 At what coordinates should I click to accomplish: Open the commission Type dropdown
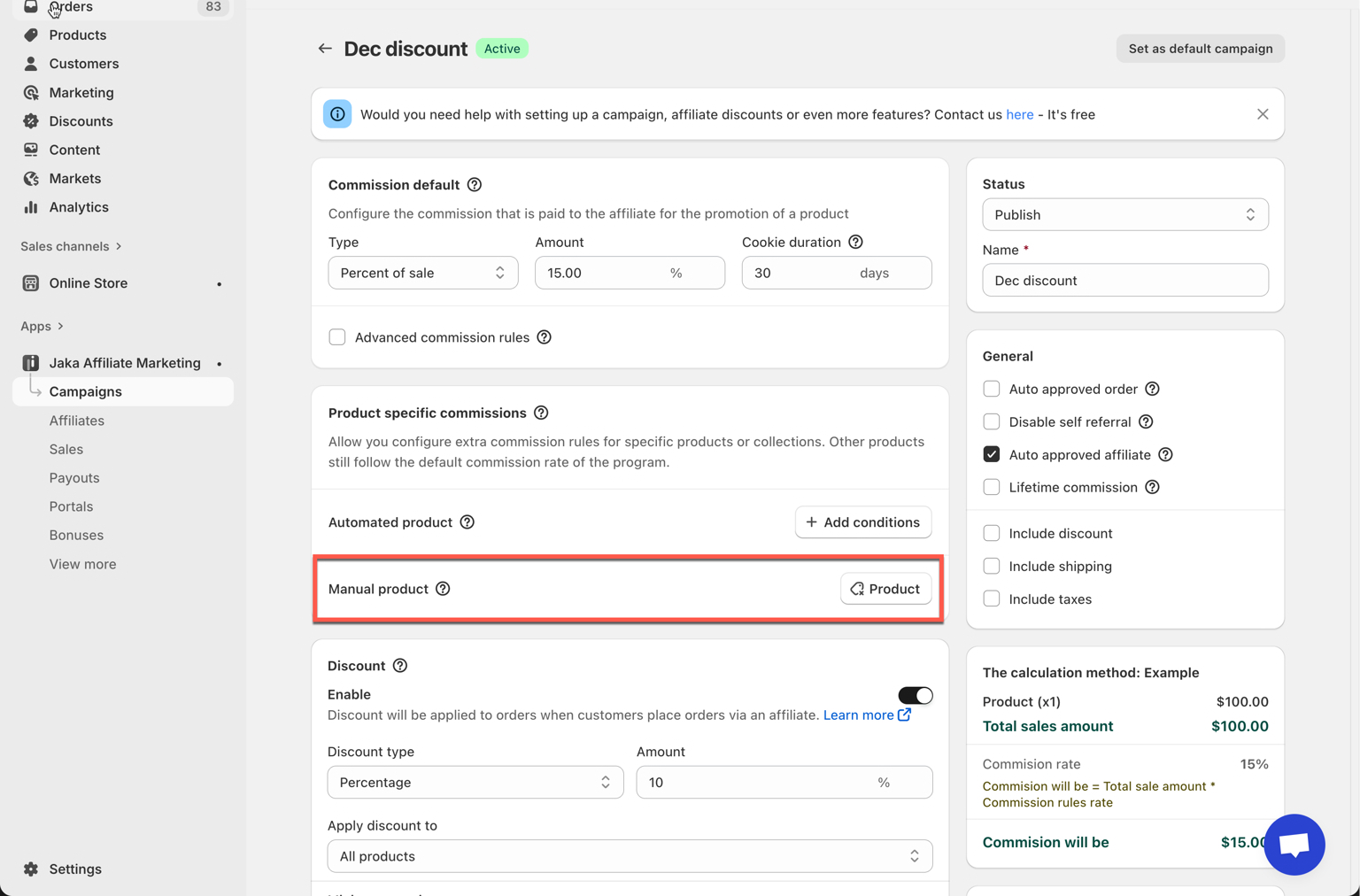[x=422, y=273]
